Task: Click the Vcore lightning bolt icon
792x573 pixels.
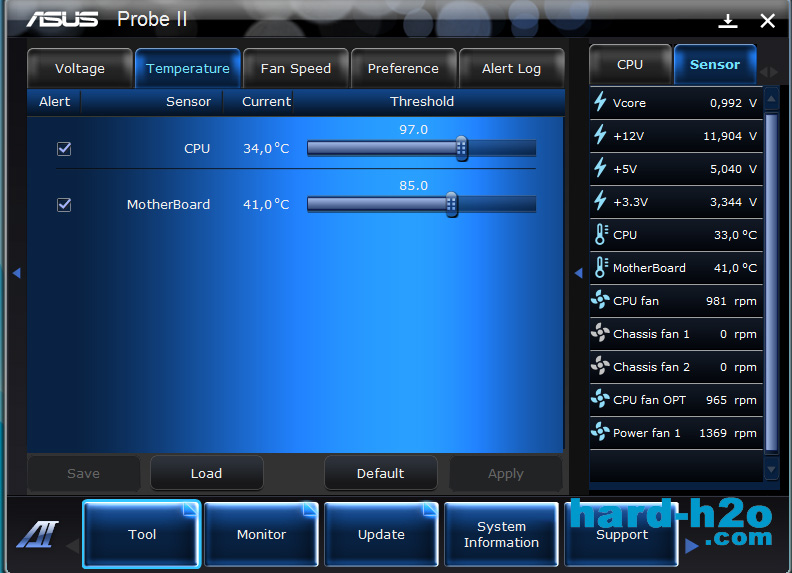Action: pos(600,102)
